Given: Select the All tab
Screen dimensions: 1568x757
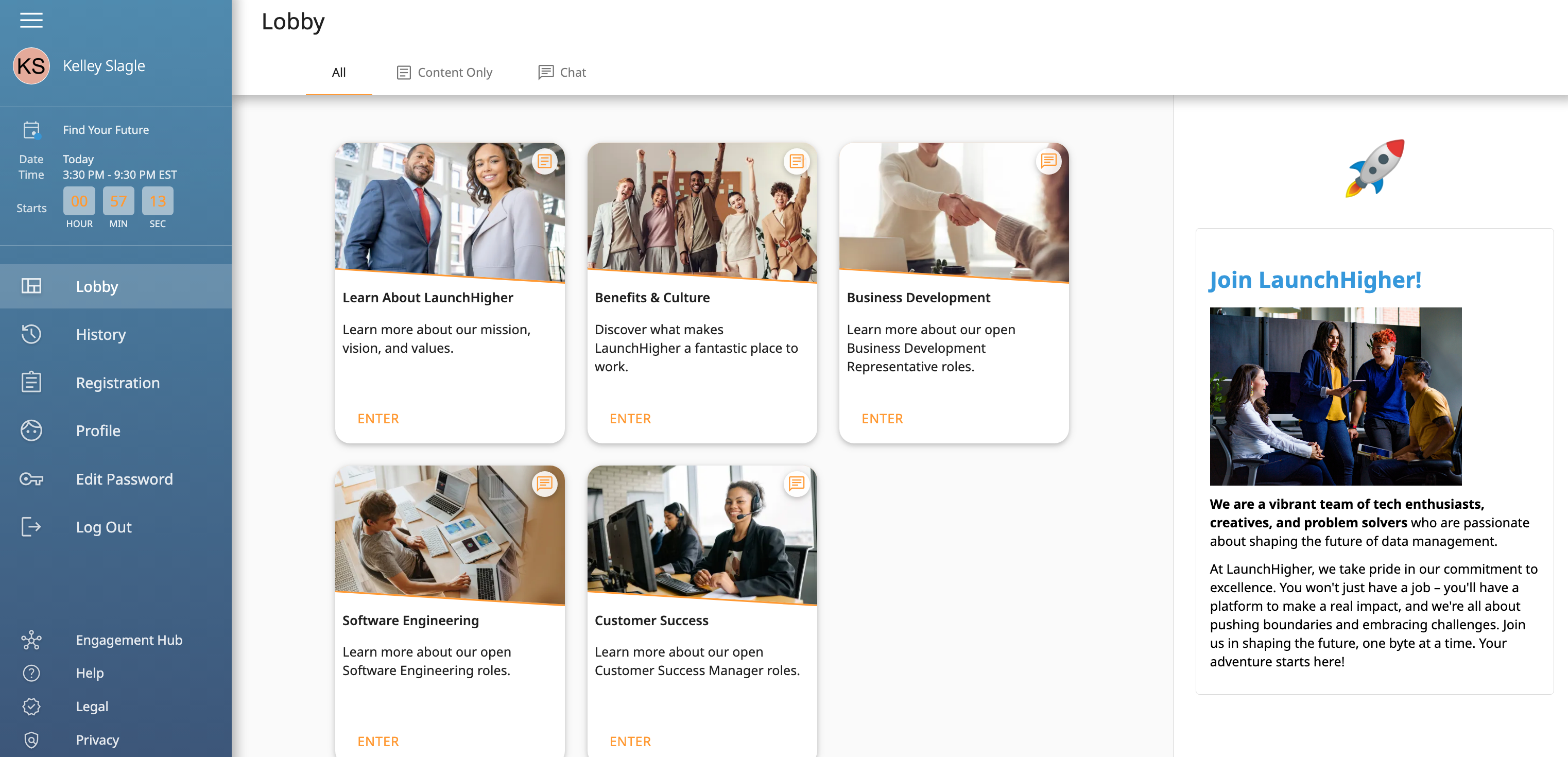Looking at the screenshot, I should 338,73.
